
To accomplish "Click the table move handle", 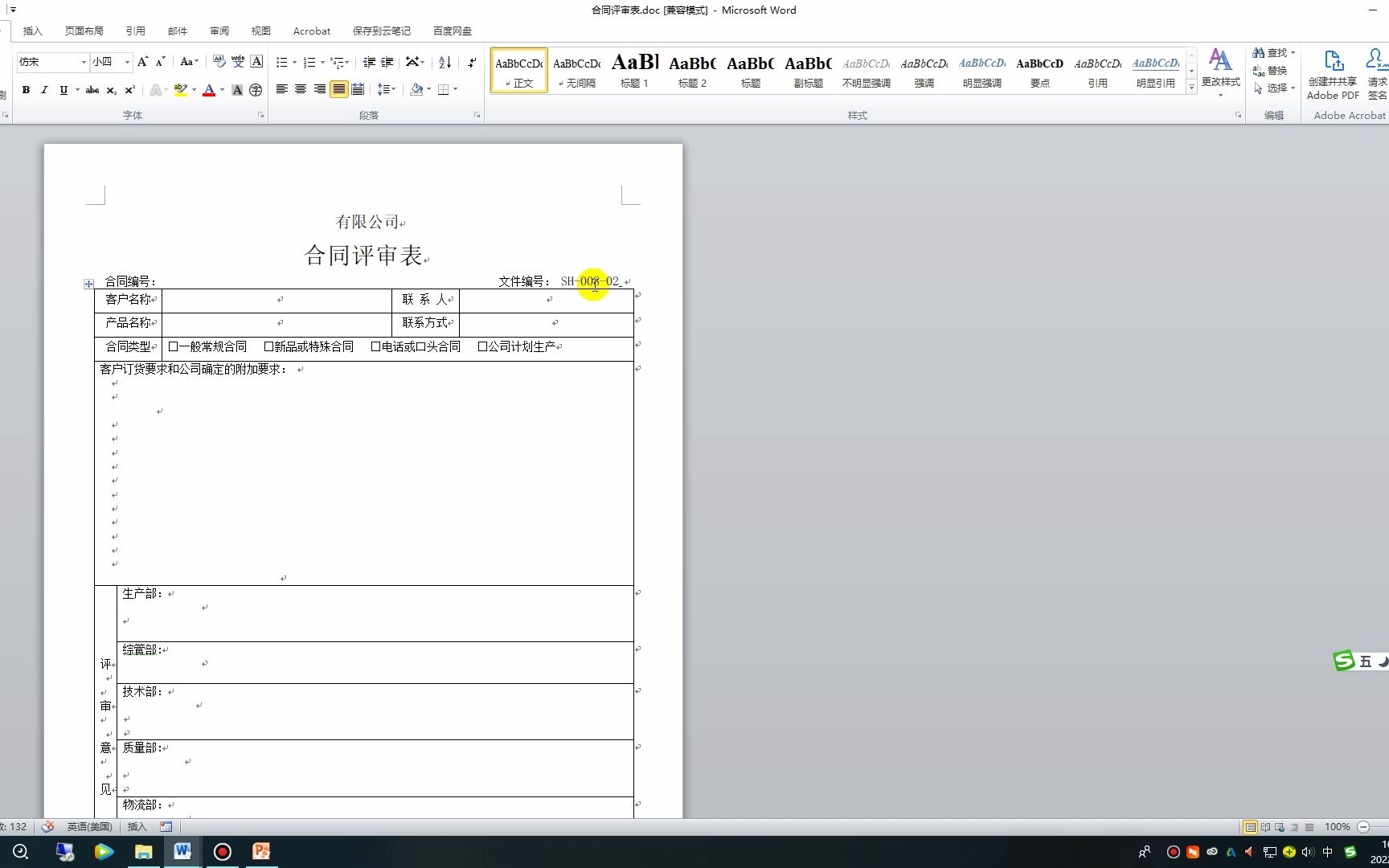I will [x=88, y=284].
